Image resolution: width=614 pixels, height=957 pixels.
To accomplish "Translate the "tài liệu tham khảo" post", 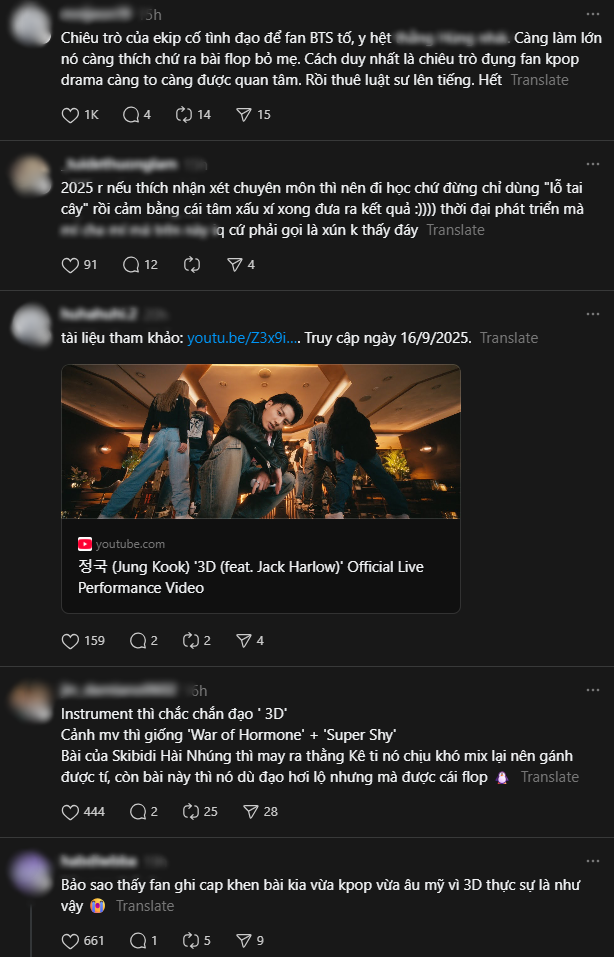I will (509, 338).
